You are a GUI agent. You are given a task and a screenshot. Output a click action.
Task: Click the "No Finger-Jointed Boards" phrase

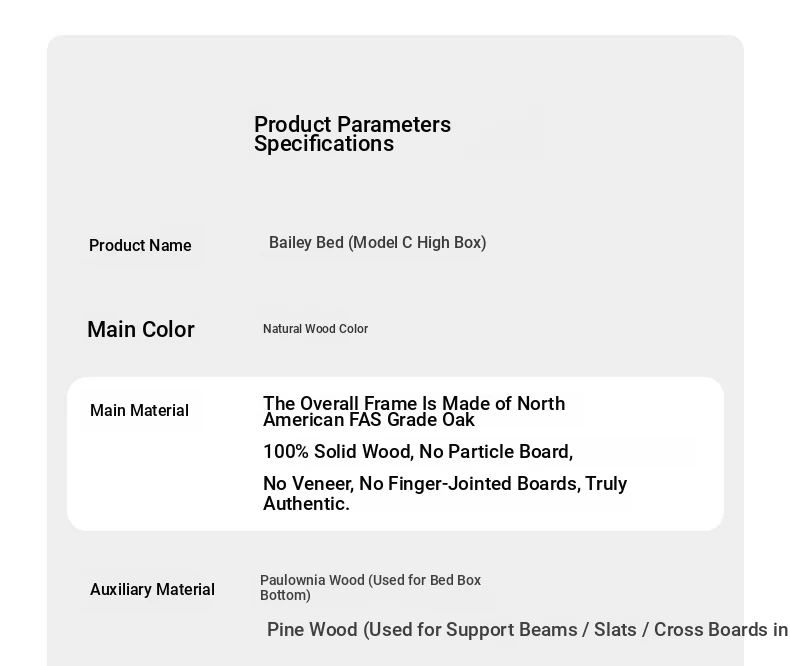point(468,484)
